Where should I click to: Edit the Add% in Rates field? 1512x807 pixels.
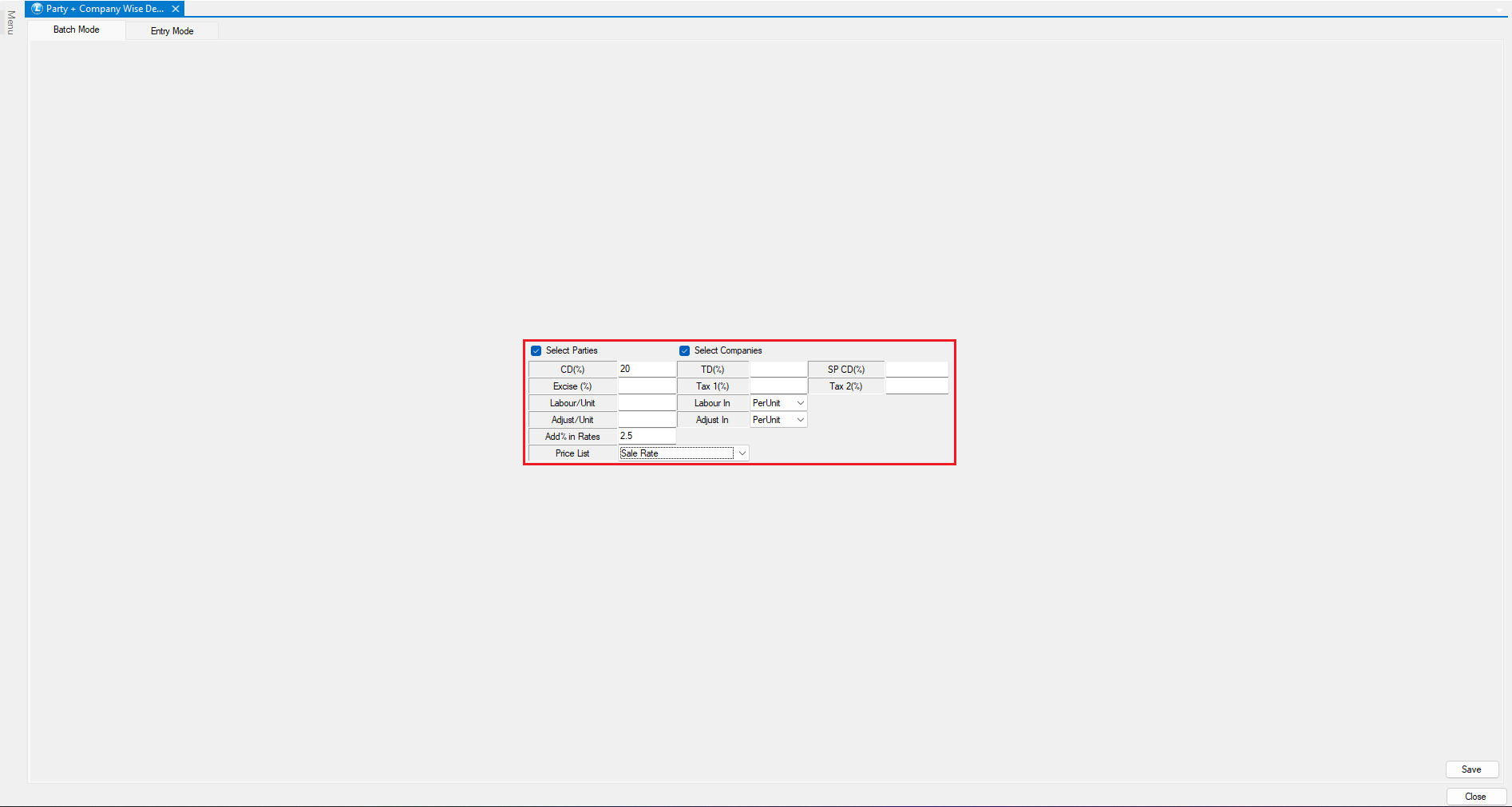click(647, 437)
